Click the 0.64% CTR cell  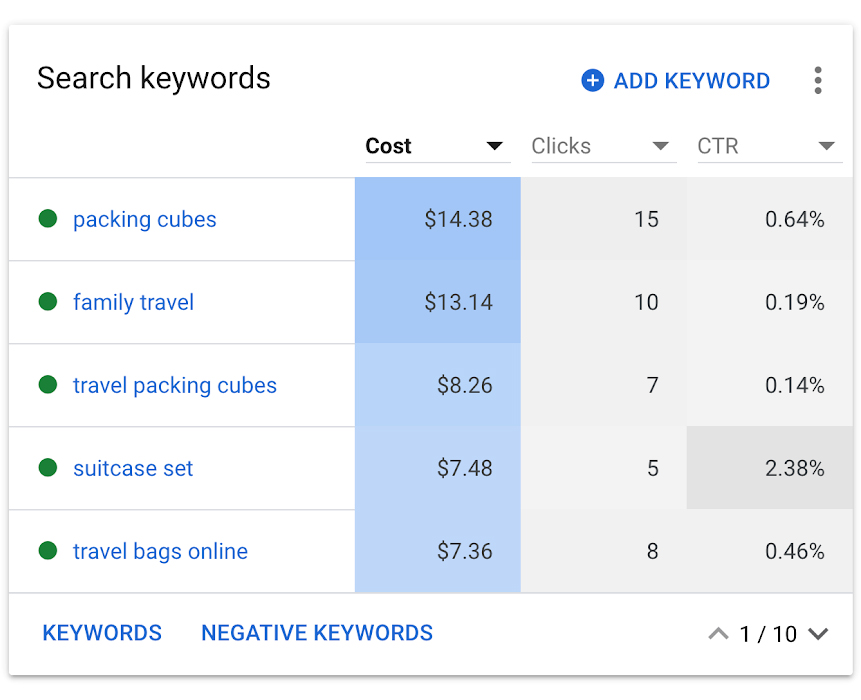coord(769,219)
